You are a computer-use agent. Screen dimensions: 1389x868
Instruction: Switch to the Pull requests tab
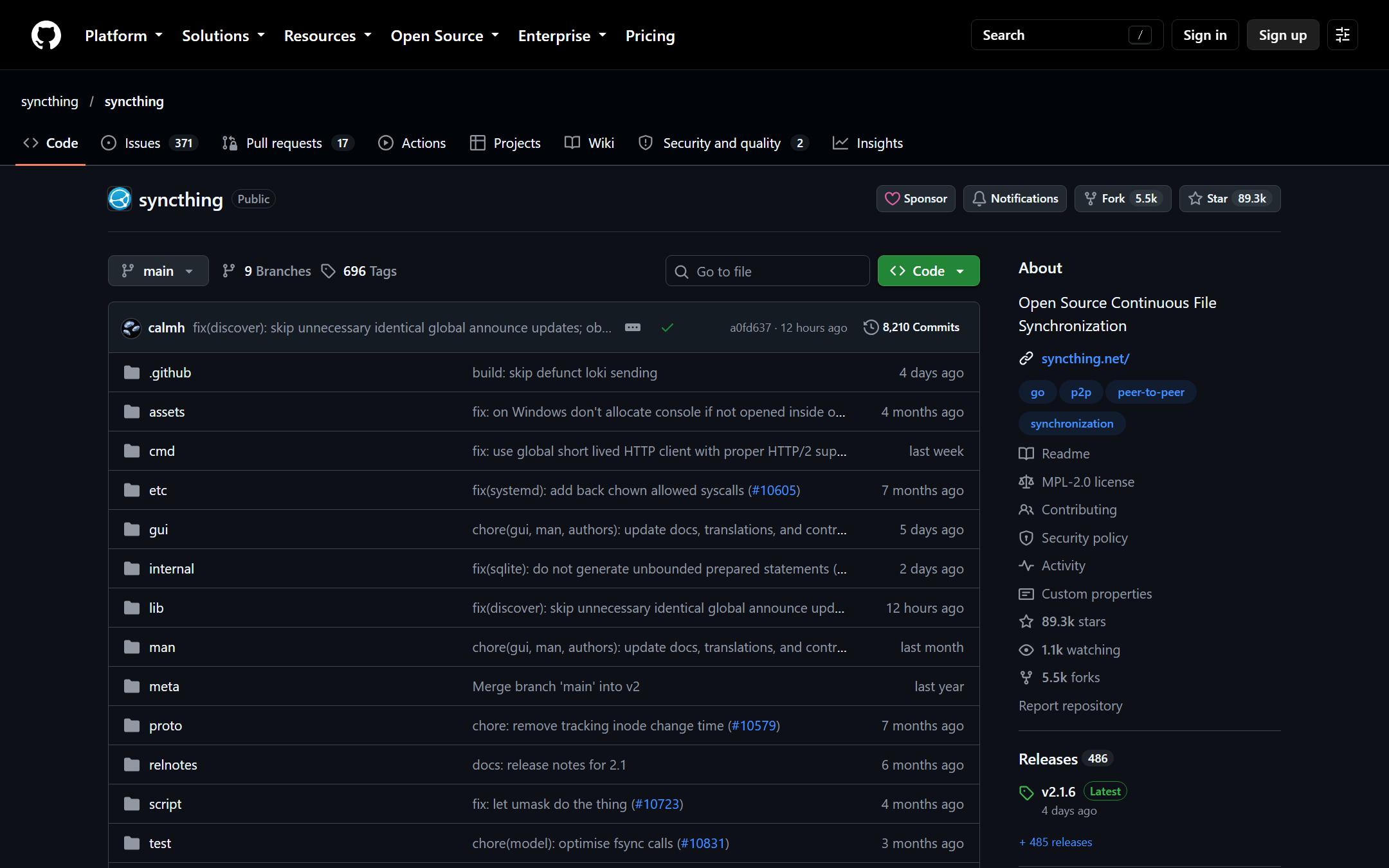288,143
